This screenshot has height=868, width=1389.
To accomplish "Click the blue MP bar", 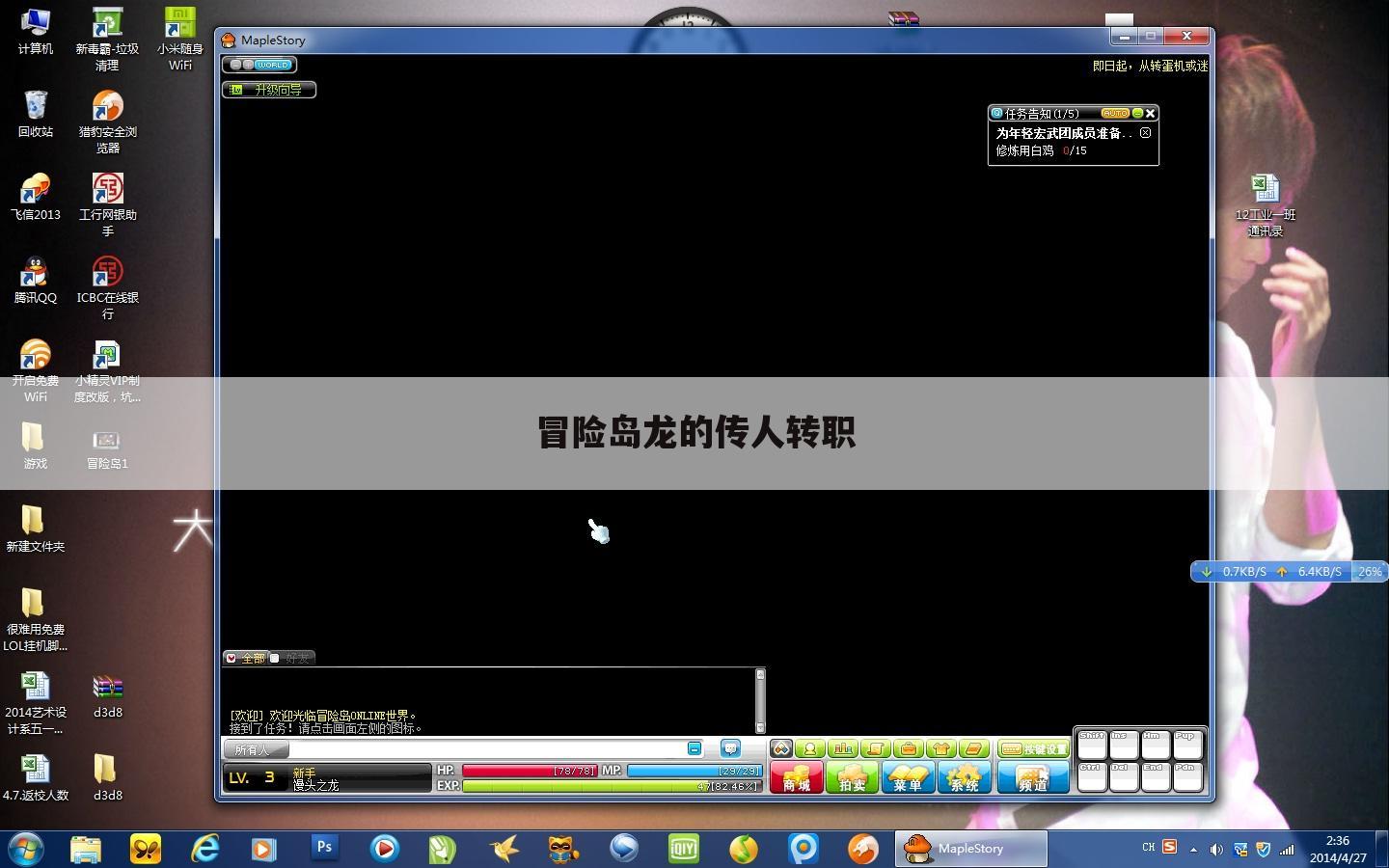I will coord(694,771).
